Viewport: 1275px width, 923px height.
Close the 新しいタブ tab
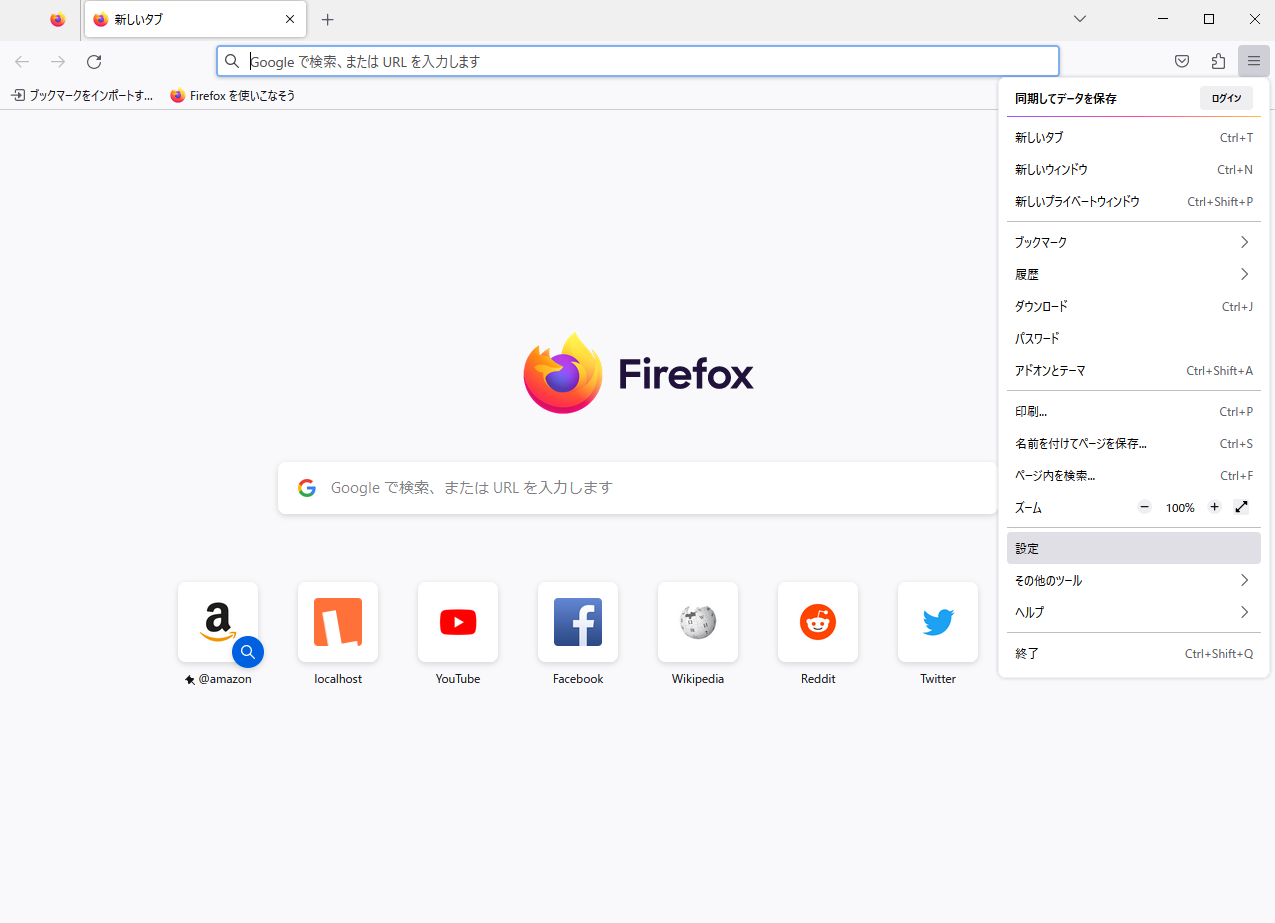pyautogui.click(x=290, y=19)
